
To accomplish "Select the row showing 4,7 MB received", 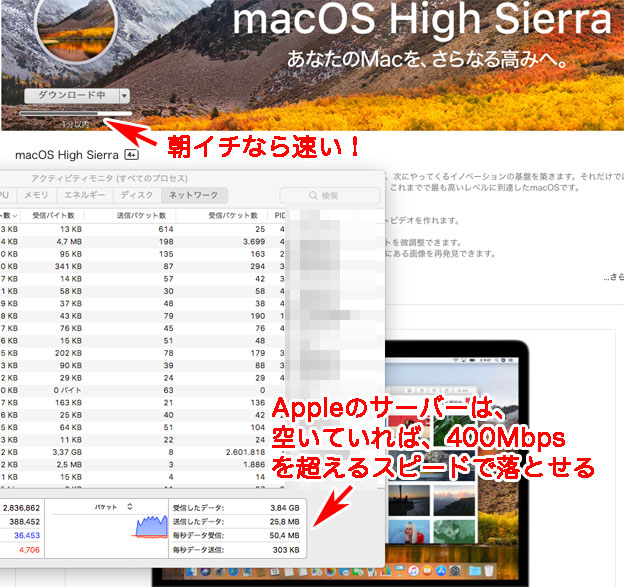I will tap(142, 242).
